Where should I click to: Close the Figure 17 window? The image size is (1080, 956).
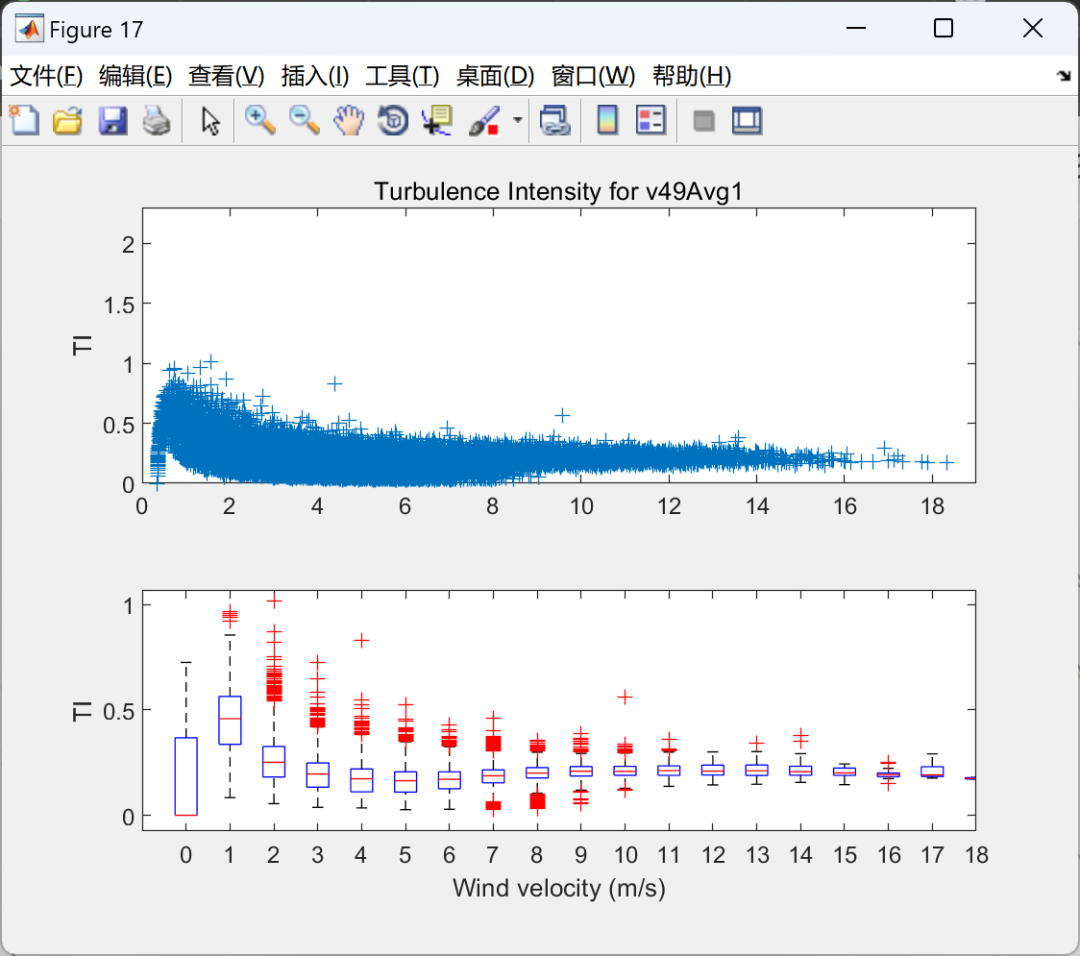[x=1032, y=28]
